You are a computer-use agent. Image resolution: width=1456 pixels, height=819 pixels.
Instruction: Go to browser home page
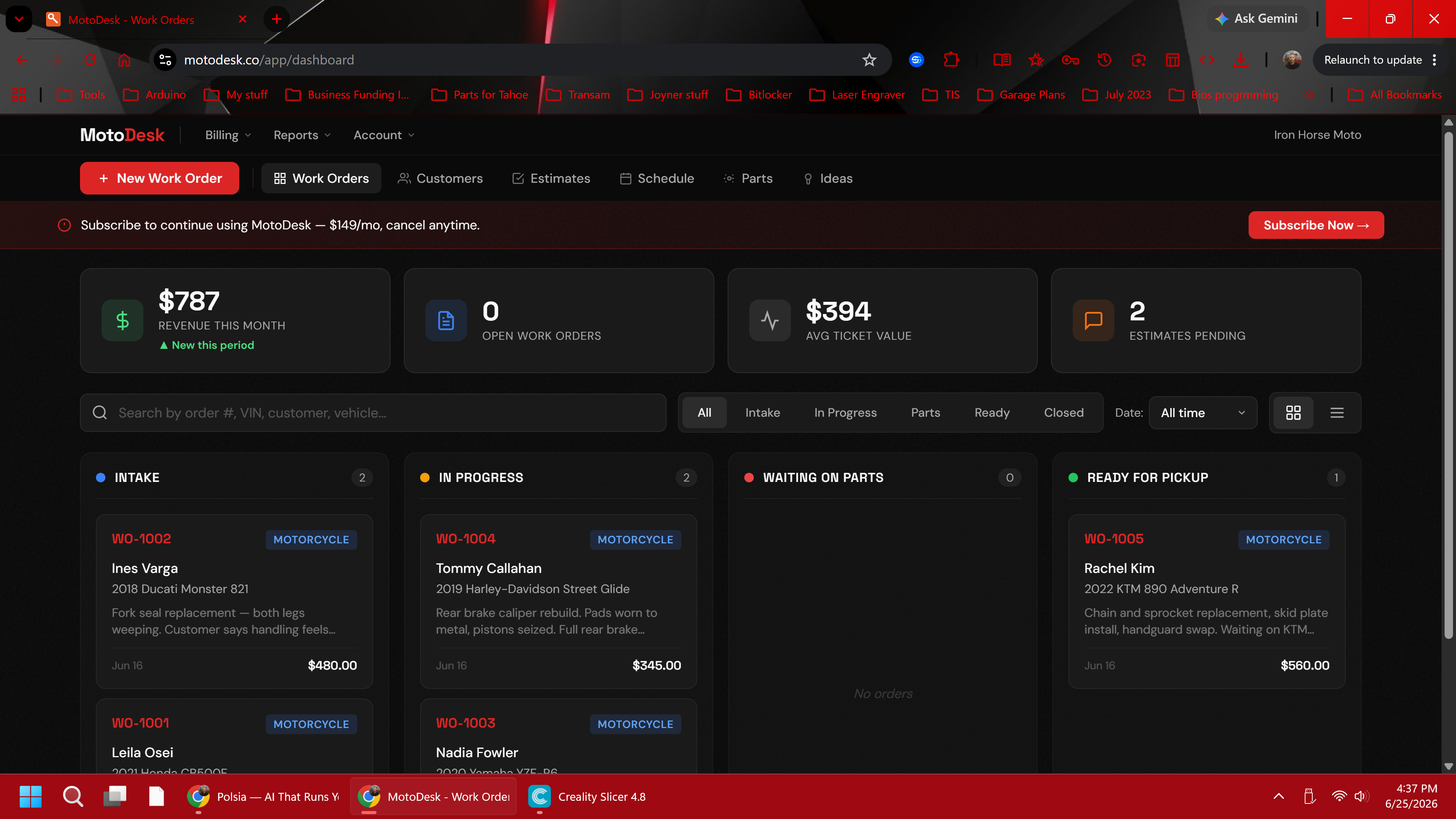tap(124, 60)
